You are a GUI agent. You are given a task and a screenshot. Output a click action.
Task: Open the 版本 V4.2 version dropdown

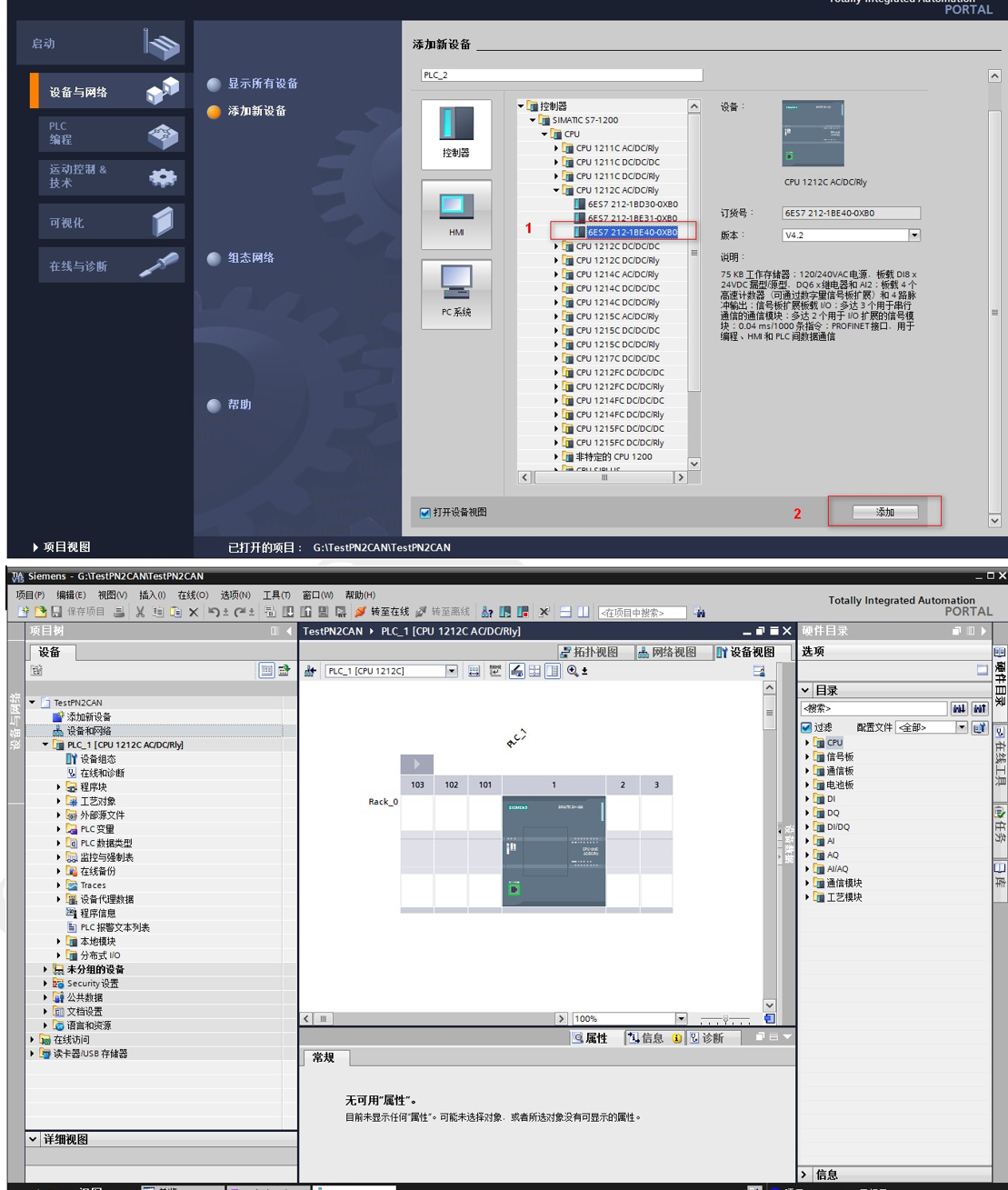coord(914,235)
